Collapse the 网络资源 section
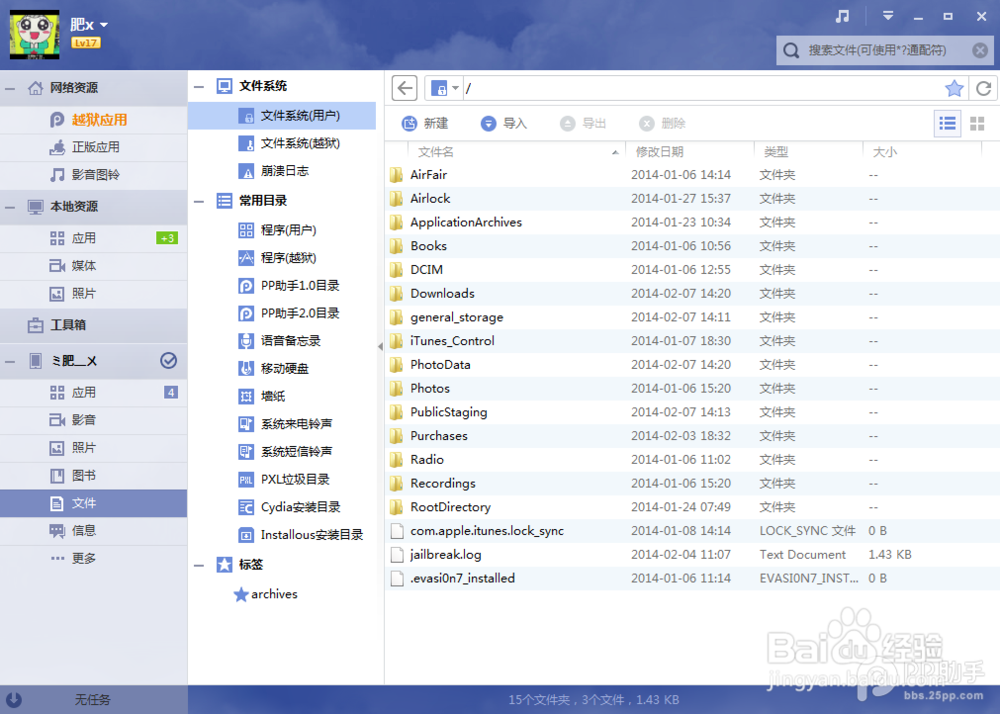 point(10,88)
